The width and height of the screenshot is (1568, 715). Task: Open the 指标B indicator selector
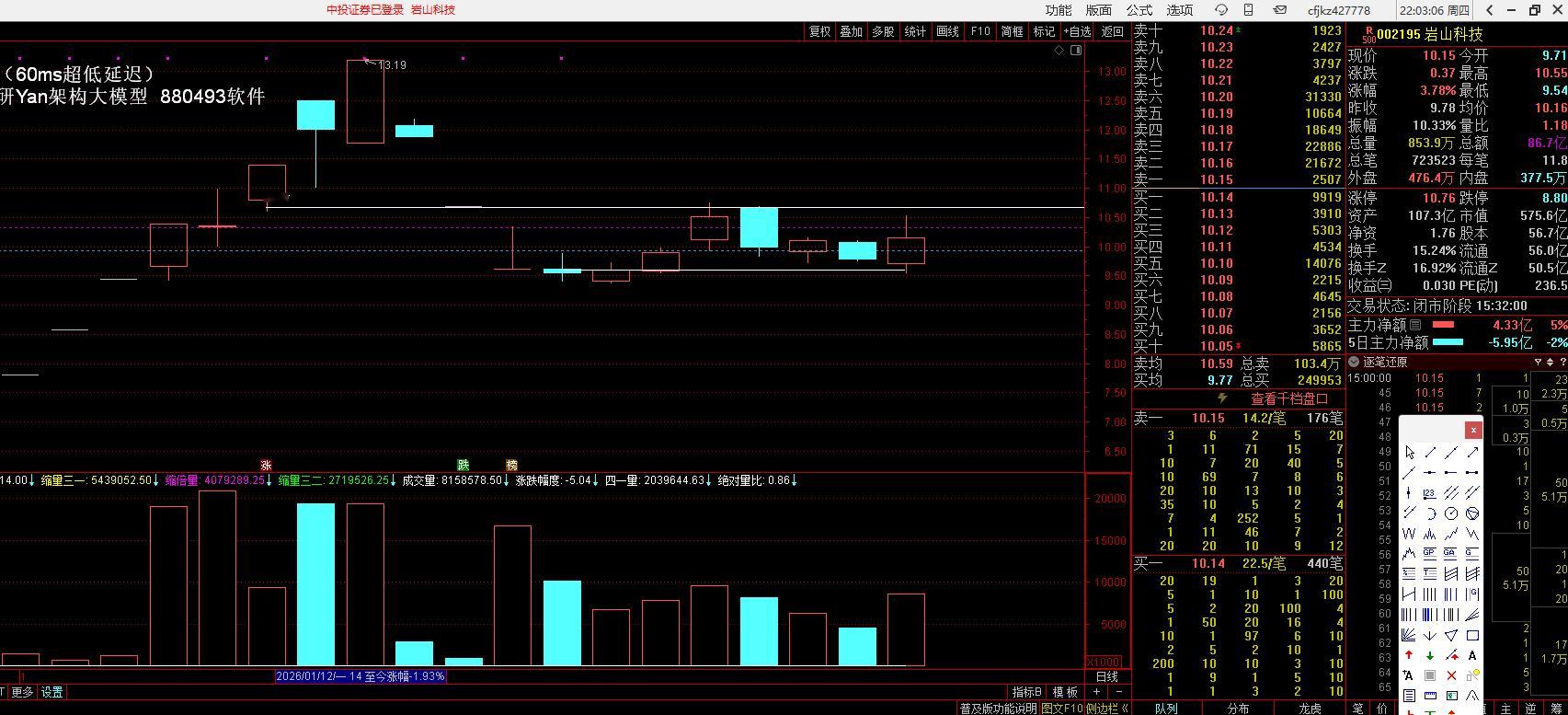1027,692
